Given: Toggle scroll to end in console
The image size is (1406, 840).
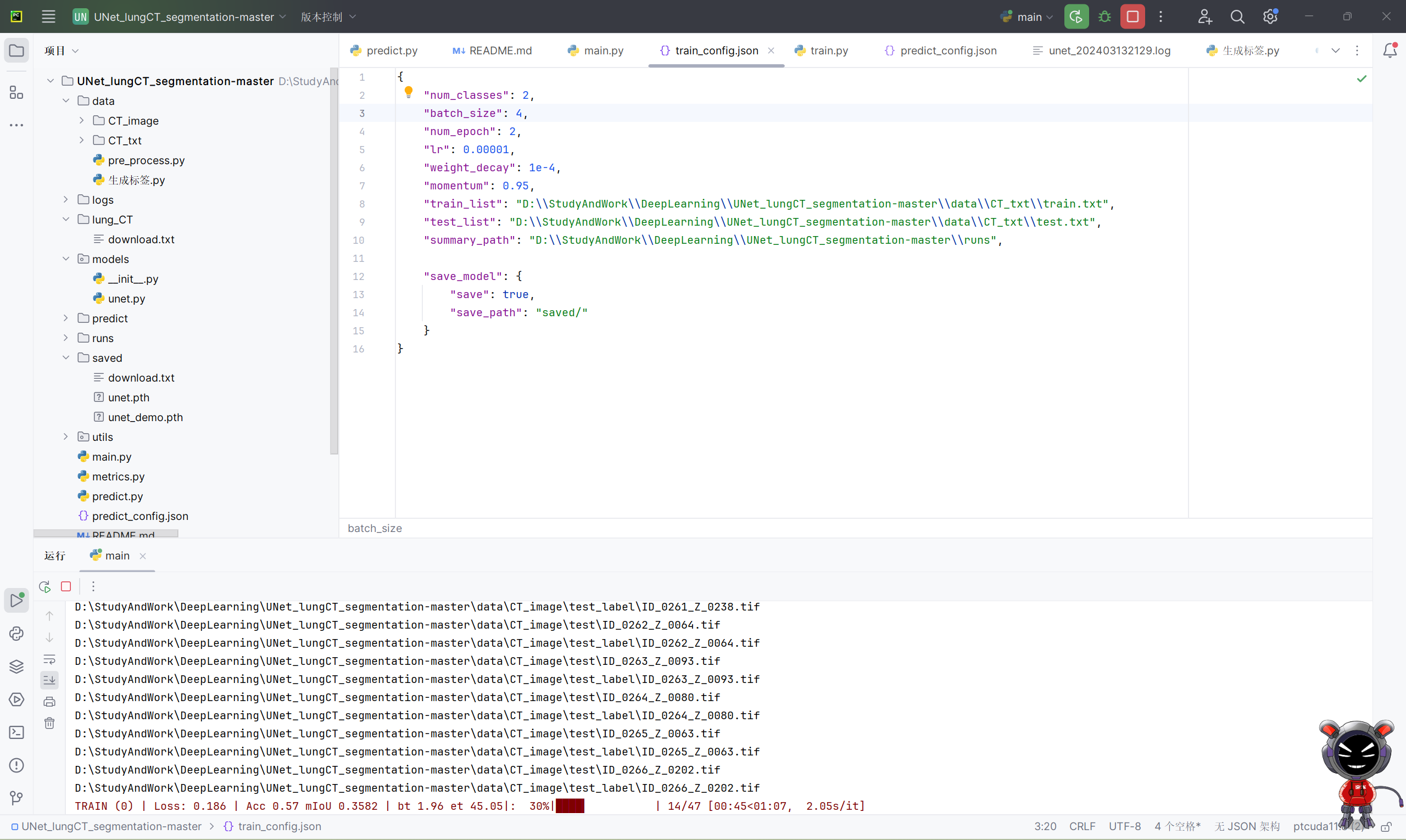Looking at the screenshot, I should click(x=49, y=680).
